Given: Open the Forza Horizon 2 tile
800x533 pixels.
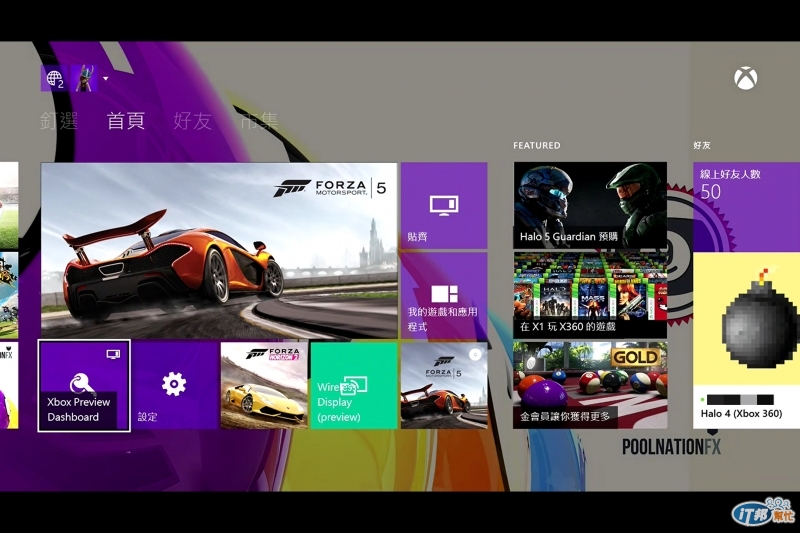Looking at the screenshot, I should 264,386.
